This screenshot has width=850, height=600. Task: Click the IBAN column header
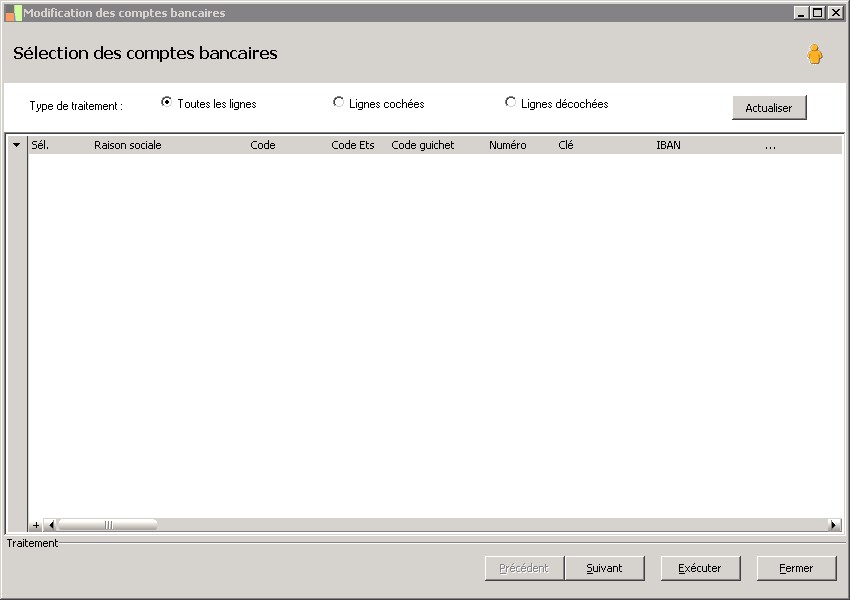[x=668, y=145]
